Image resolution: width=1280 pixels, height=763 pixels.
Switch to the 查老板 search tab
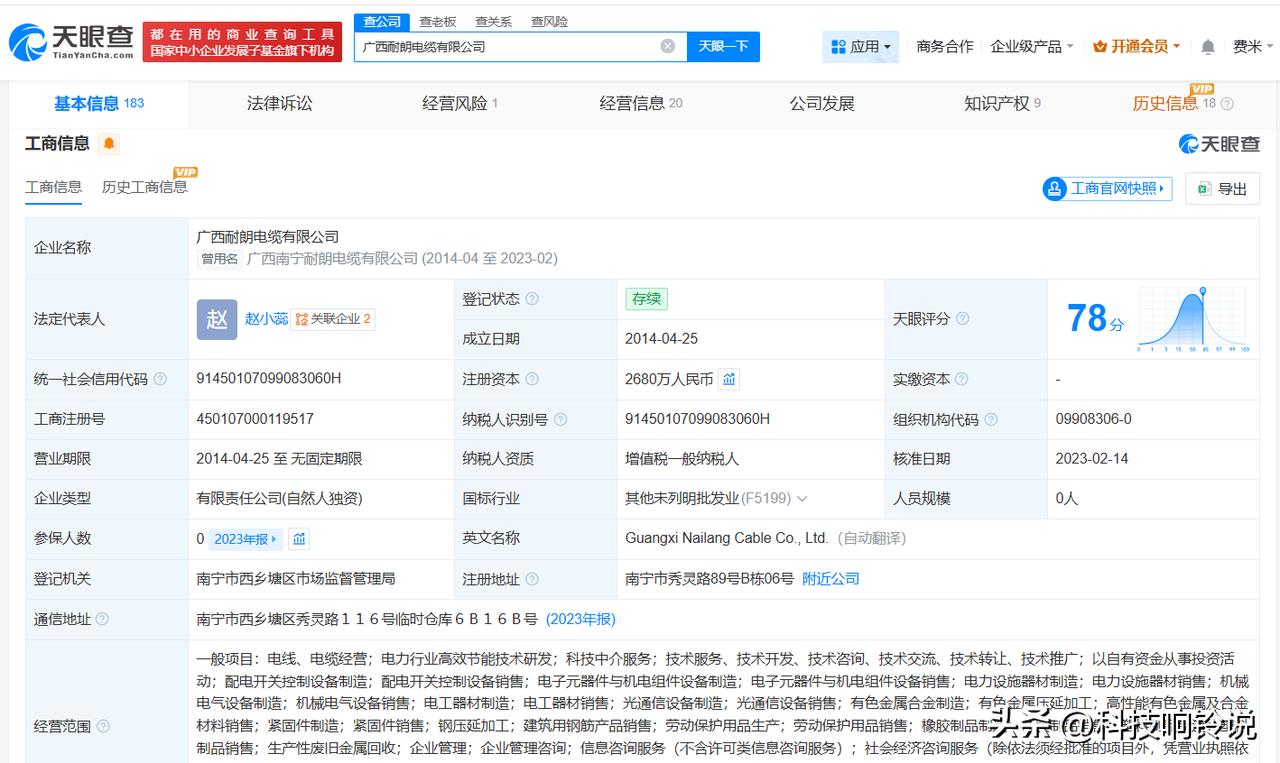pyautogui.click(x=437, y=21)
